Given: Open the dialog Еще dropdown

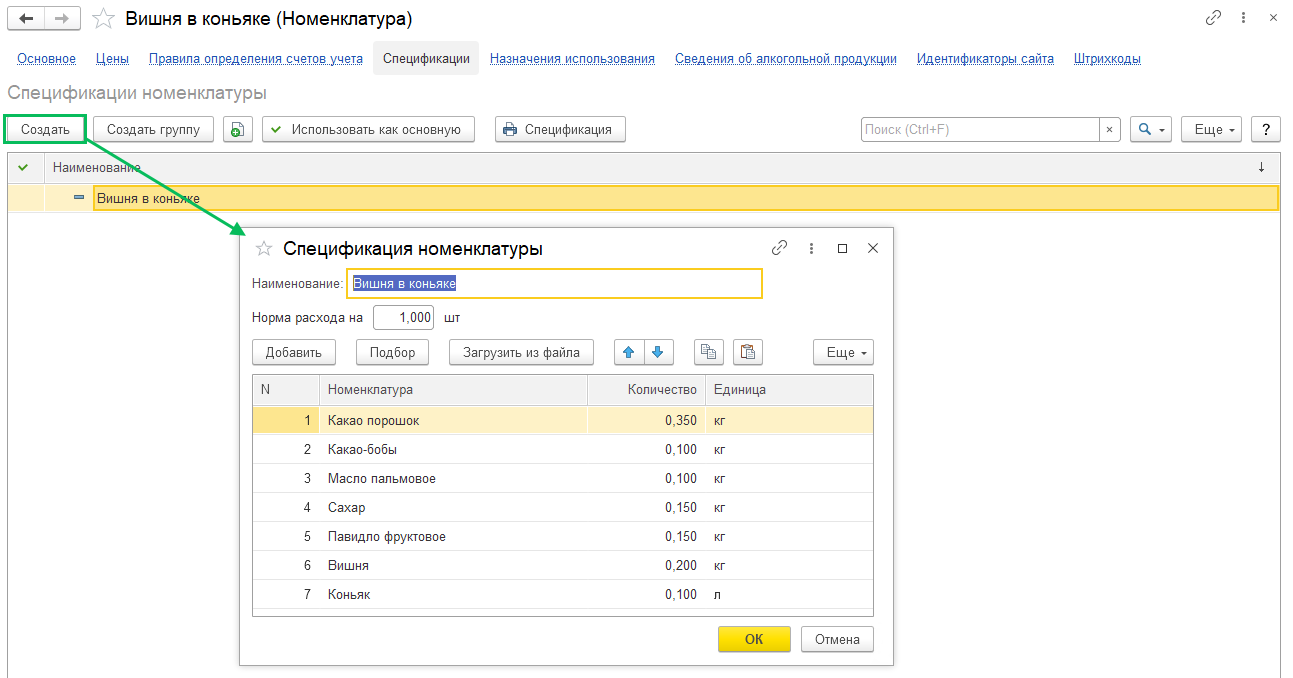Looking at the screenshot, I should point(844,352).
